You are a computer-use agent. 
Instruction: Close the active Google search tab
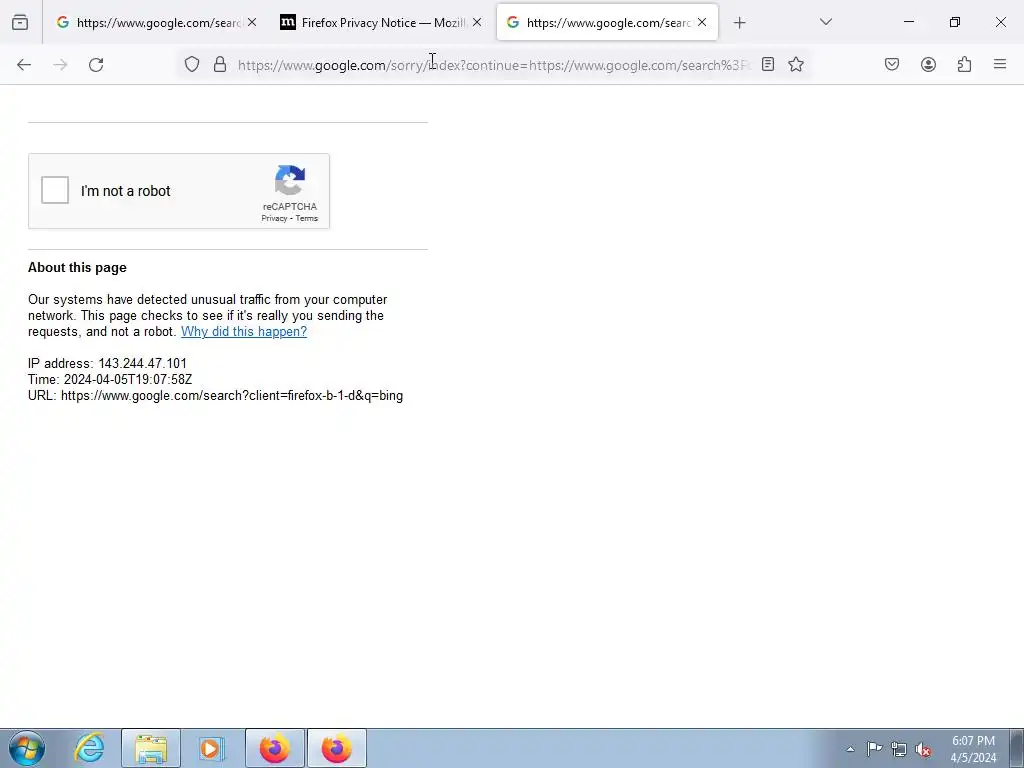(702, 22)
